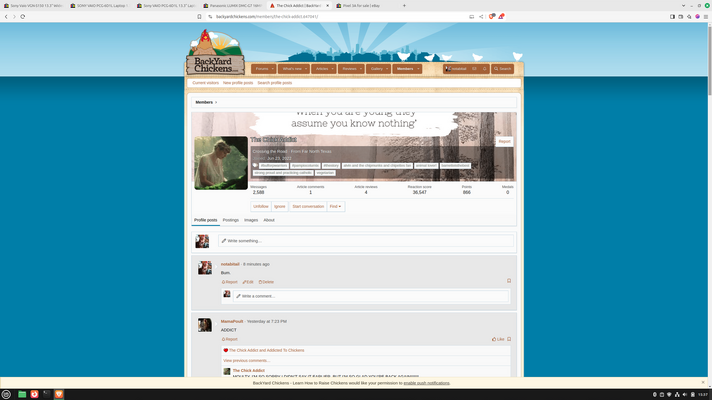Switch to the About tab
The height and width of the screenshot is (400, 712).
[x=269, y=220]
